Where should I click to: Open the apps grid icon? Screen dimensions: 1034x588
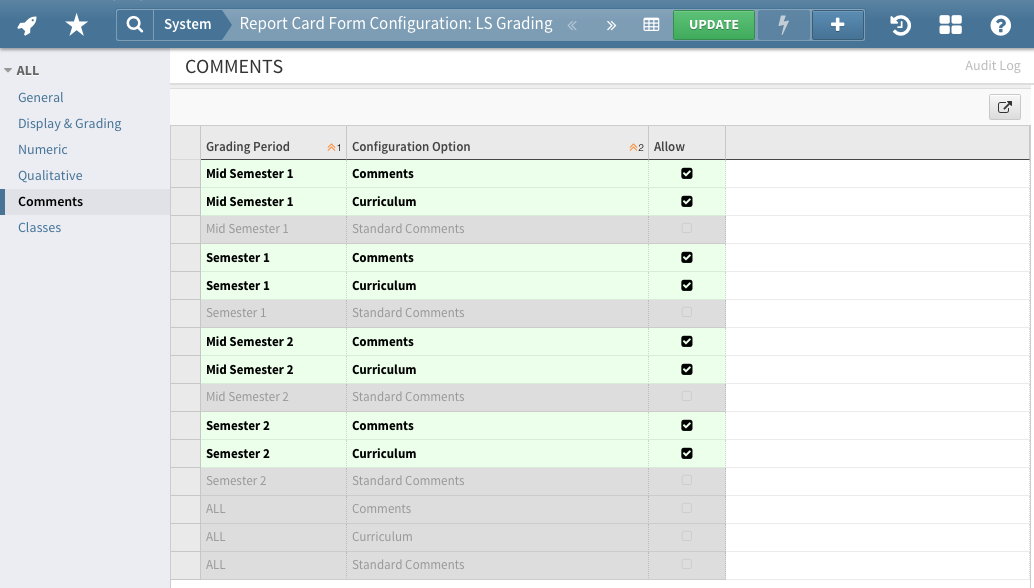tap(950, 24)
